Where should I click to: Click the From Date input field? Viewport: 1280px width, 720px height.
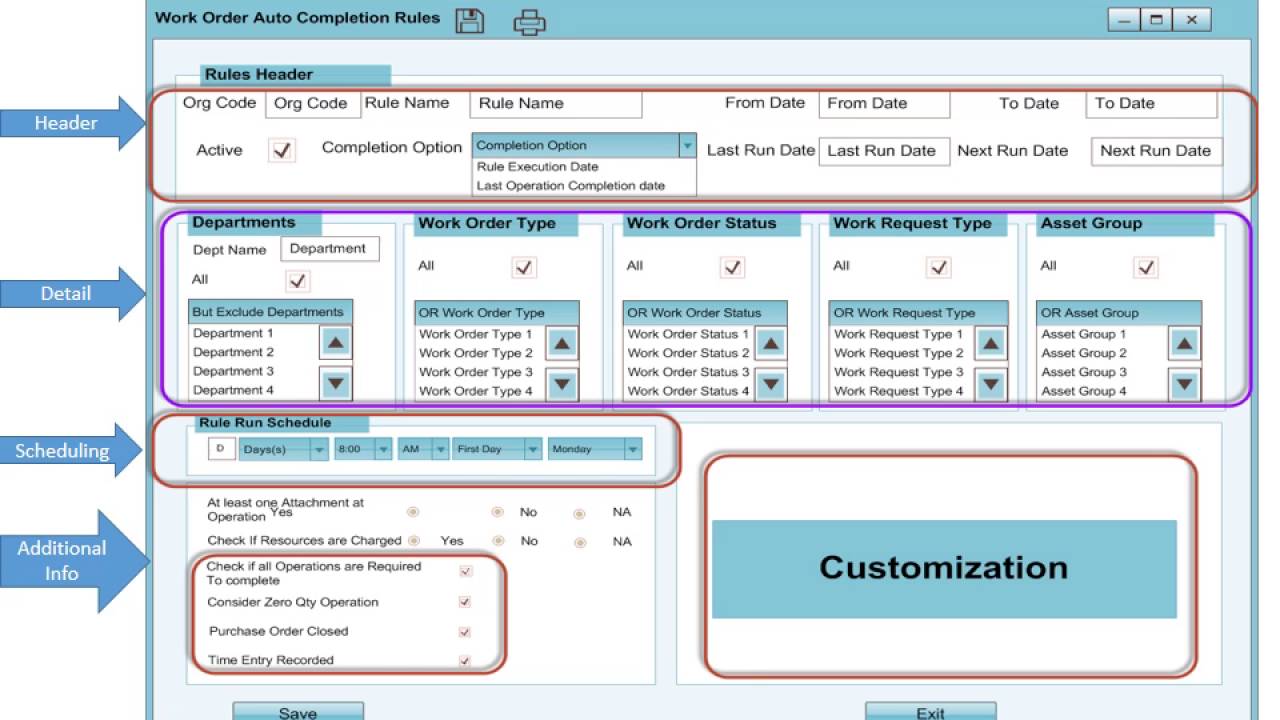pyautogui.click(x=884, y=103)
